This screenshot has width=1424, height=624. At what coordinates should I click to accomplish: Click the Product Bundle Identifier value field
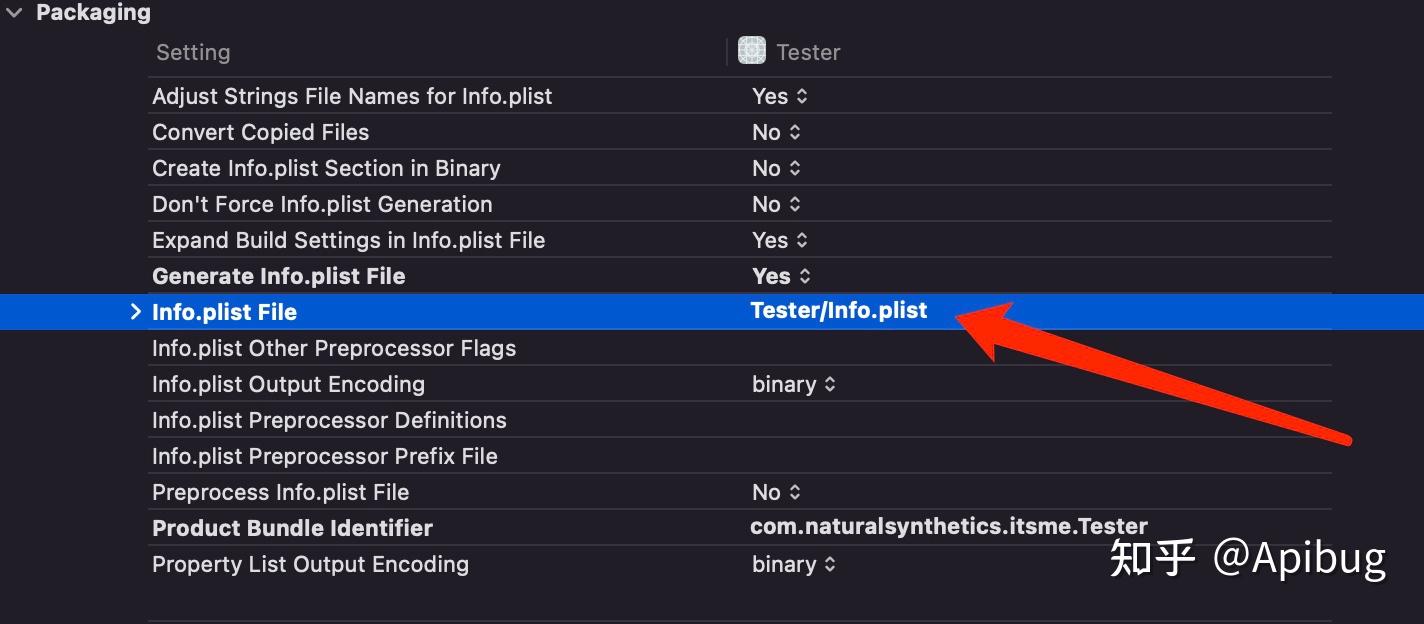[948, 527]
